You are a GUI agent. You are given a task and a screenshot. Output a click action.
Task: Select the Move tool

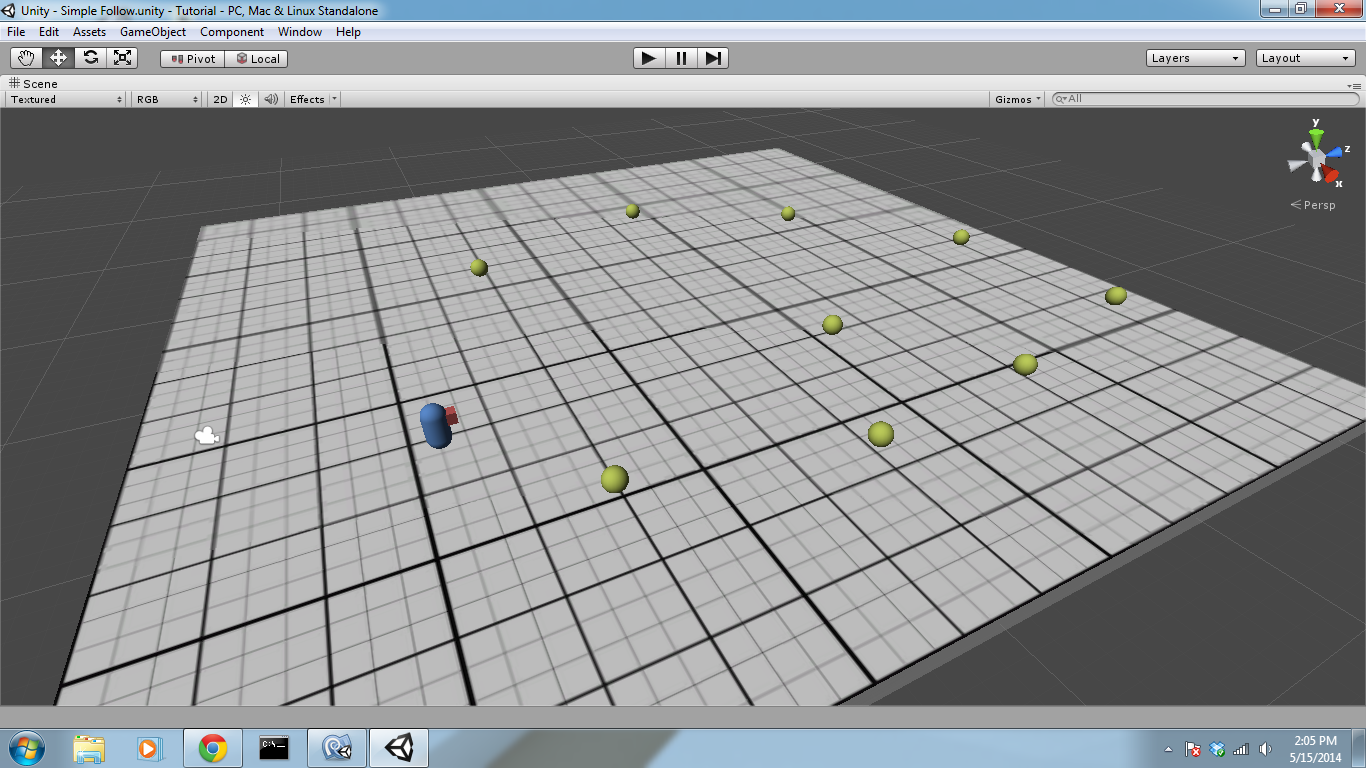click(x=57, y=57)
